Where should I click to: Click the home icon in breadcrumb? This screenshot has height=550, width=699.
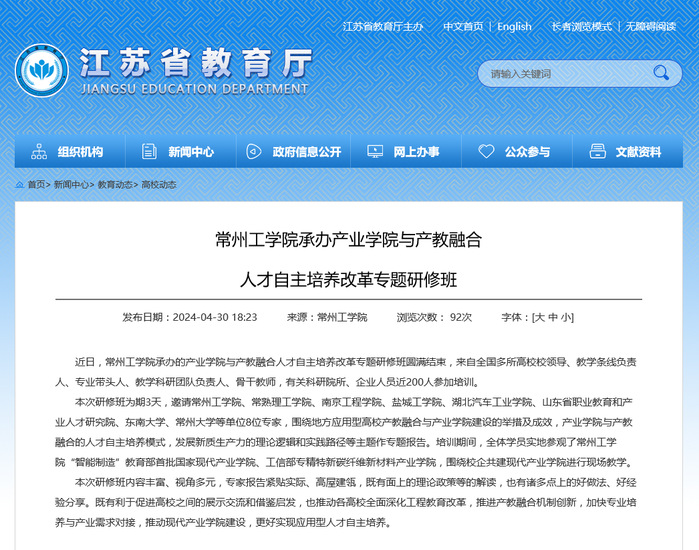pos(20,185)
